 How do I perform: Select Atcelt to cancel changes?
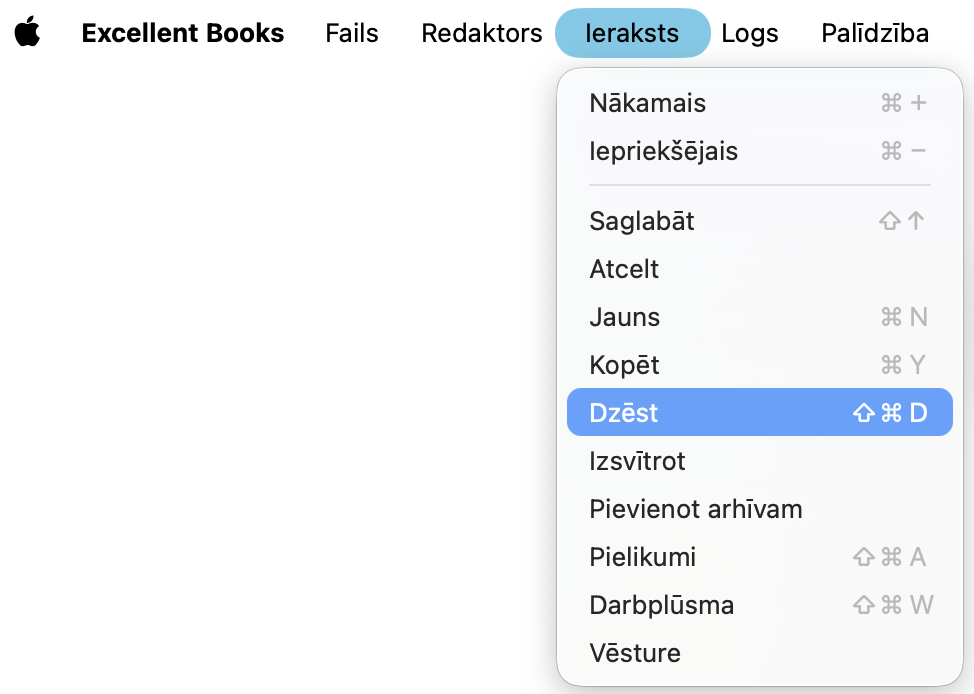(624, 269)
